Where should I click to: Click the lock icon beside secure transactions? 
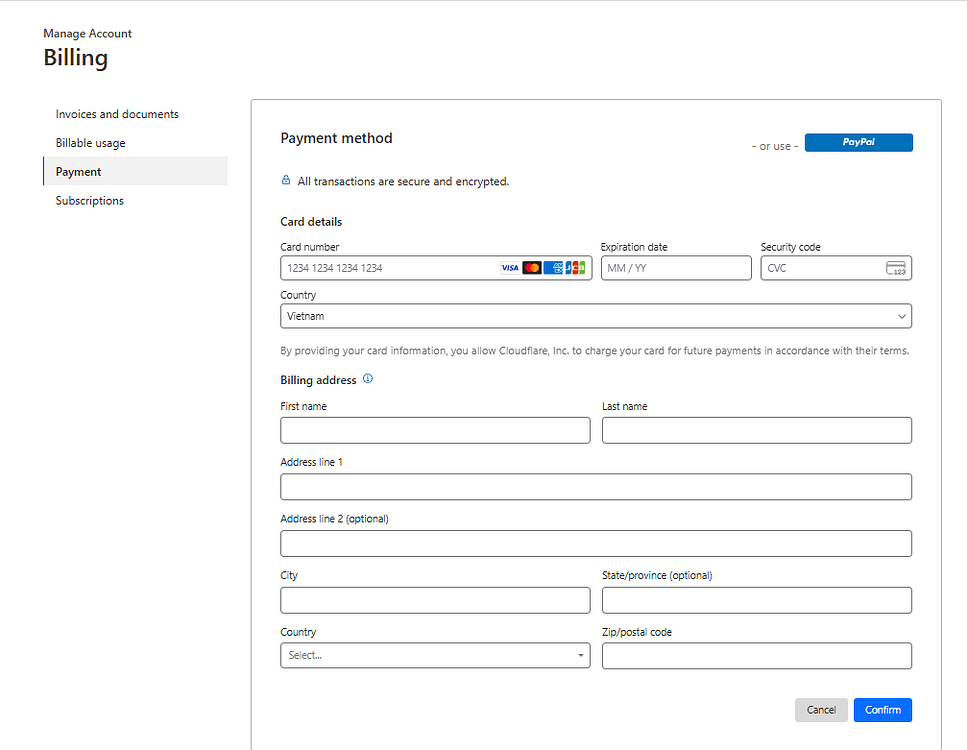(286, 181)
